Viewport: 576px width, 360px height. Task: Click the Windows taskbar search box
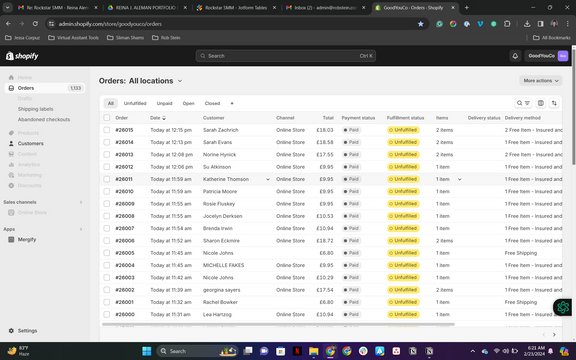198,351
